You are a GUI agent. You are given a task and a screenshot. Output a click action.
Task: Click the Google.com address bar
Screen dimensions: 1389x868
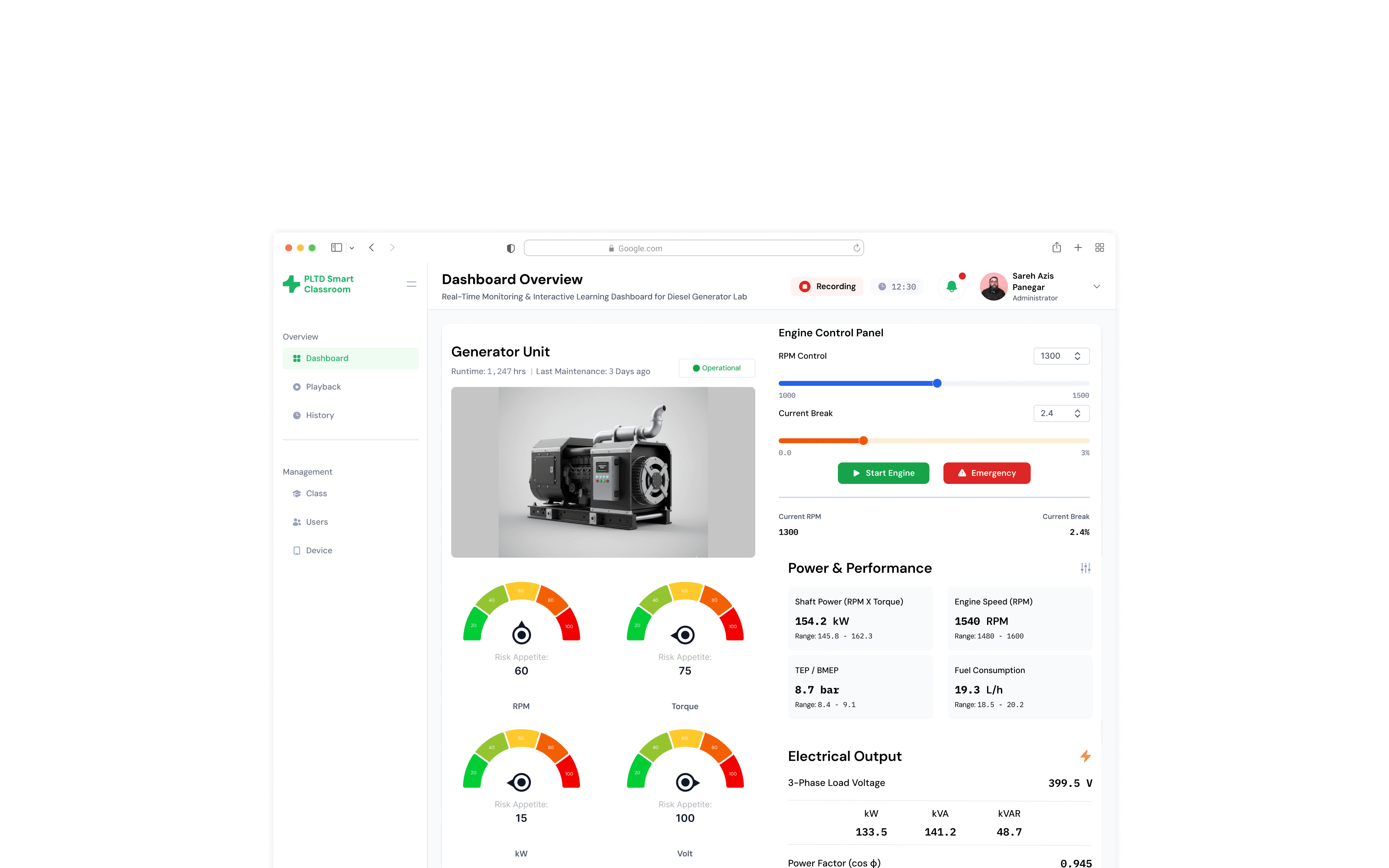694,248
